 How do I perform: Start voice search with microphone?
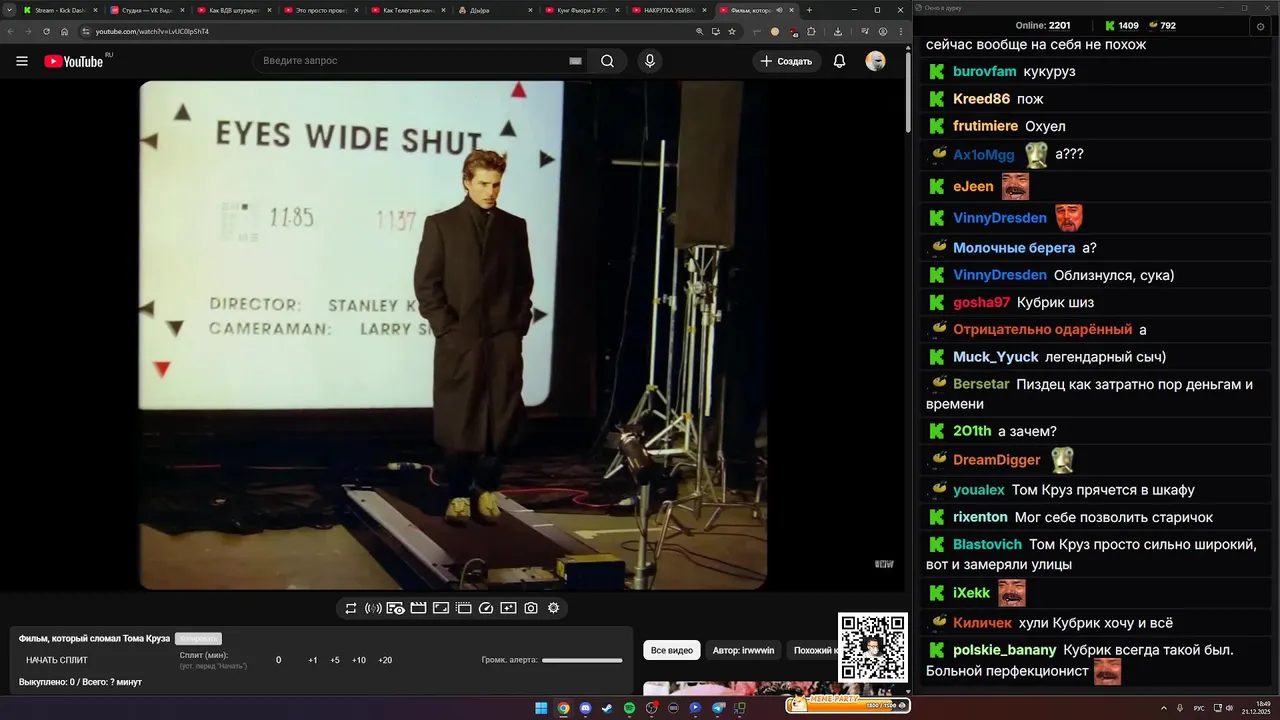tap(650, 61)
